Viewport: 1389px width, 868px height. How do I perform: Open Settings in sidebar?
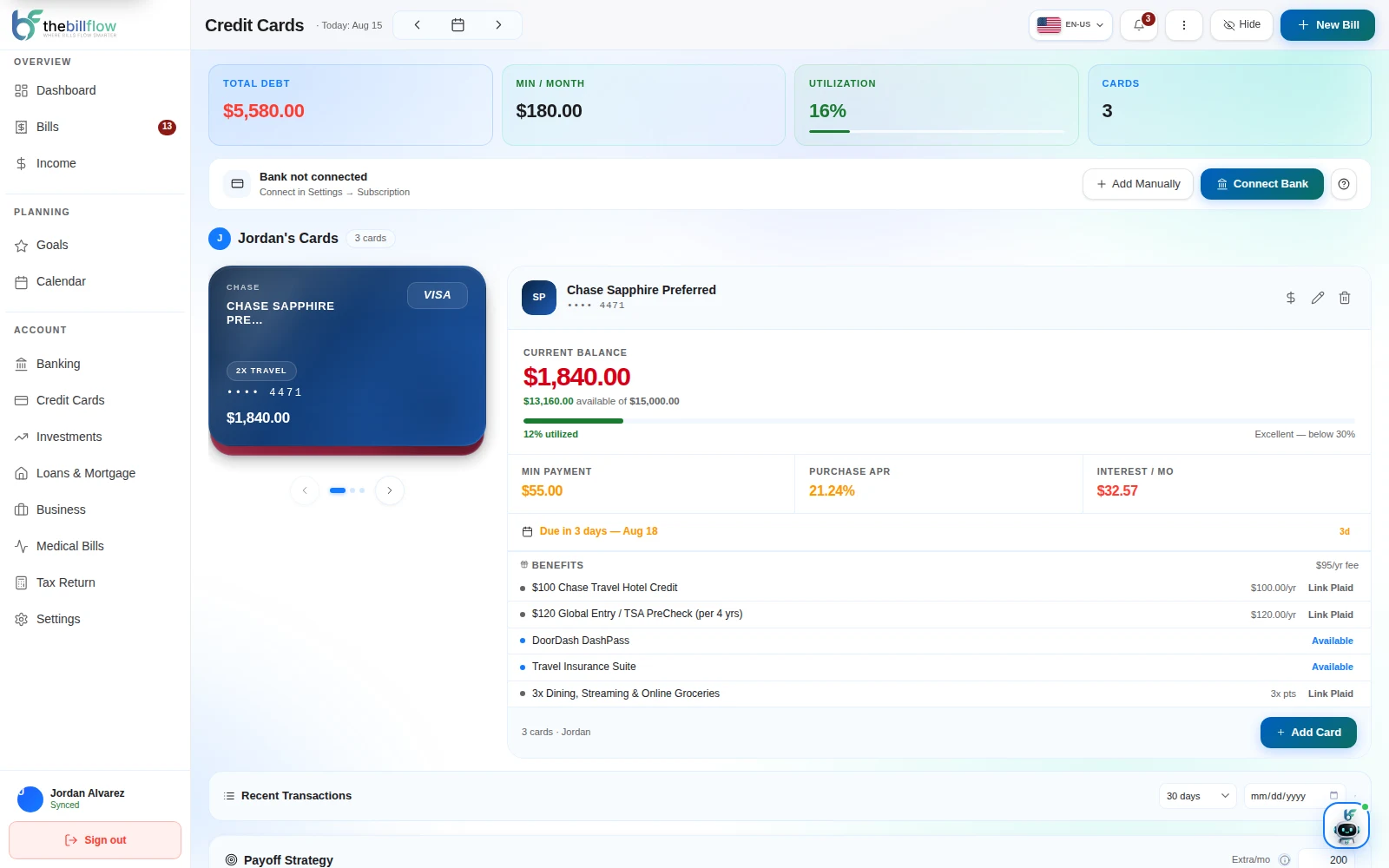click(x=95, y=619)
